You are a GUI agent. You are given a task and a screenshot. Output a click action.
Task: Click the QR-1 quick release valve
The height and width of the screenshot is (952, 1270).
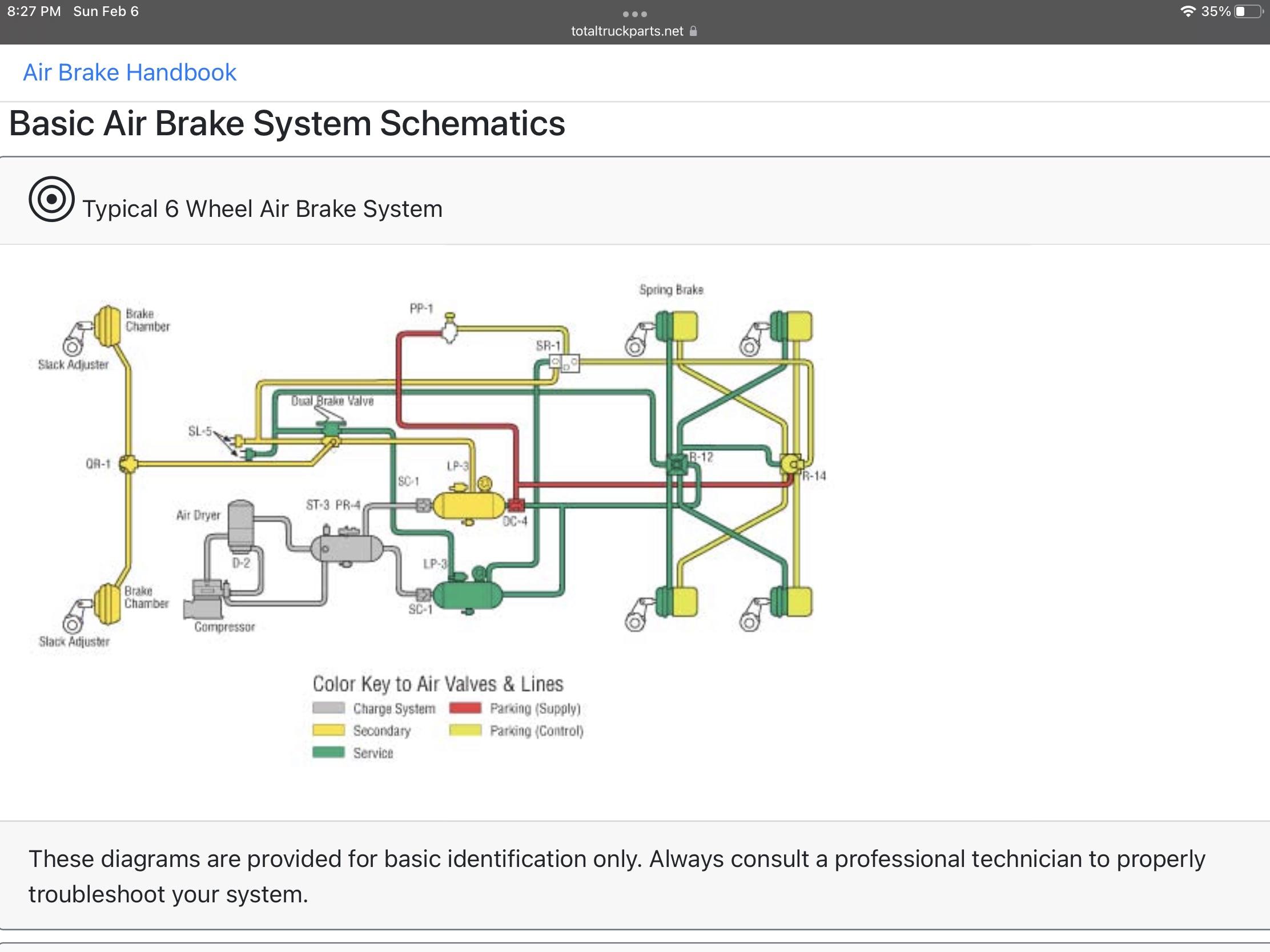click(x=128, y=463)
